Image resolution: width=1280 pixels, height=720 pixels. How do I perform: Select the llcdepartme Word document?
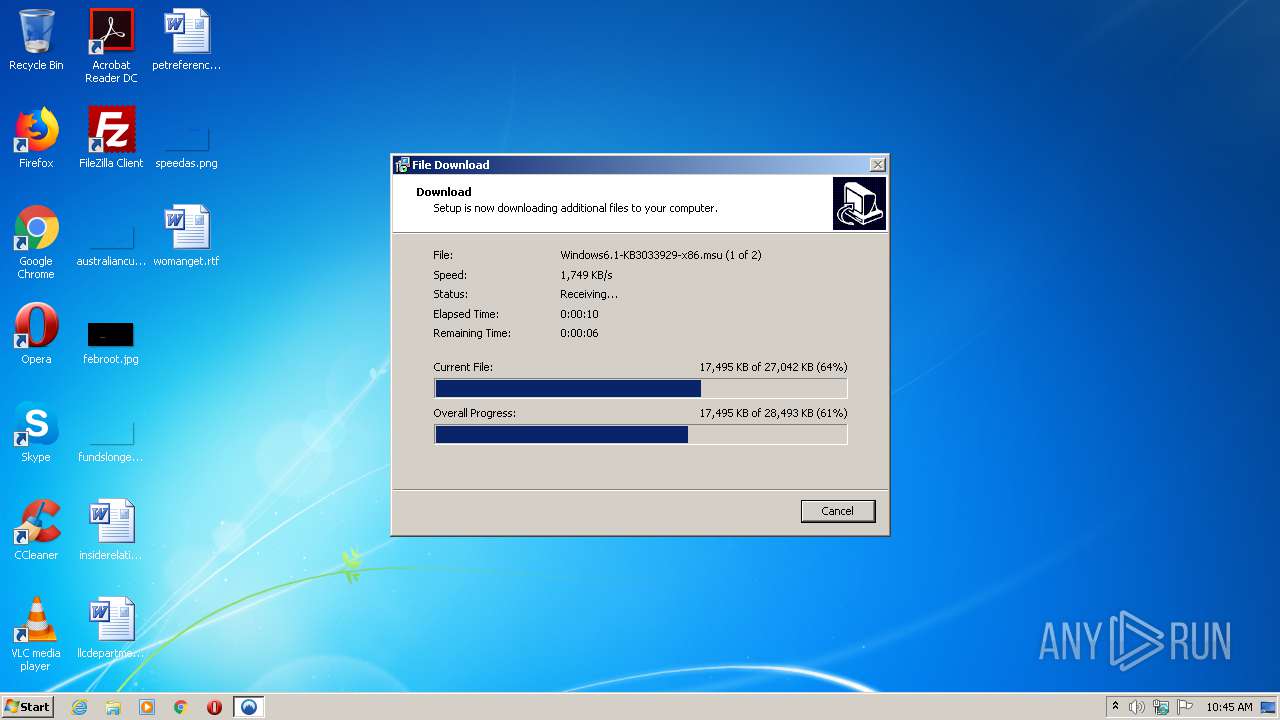111,628
